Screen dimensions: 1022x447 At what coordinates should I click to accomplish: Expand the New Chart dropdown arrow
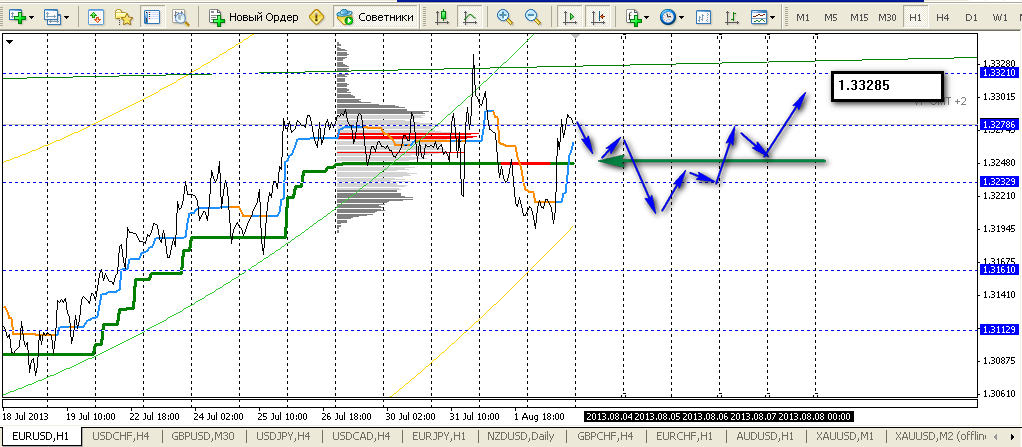pyautogui.click(x=31, y=18)
